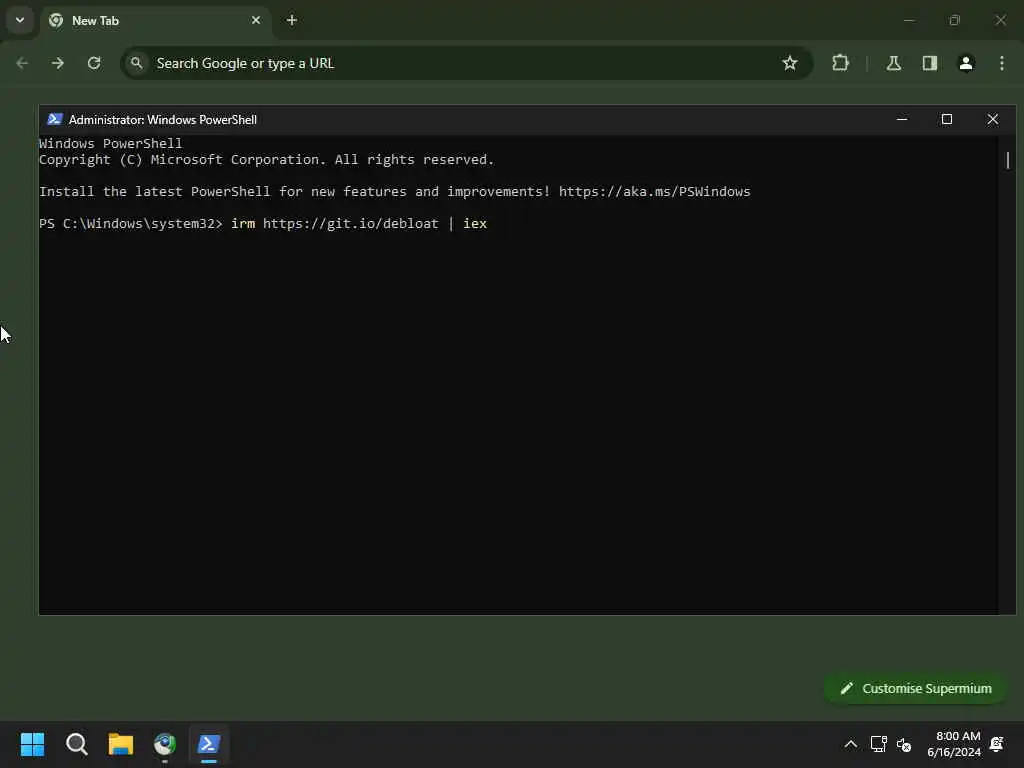Click the browser back arrow
Image resolution: width=1024 pixels, height=768 pixels.
coord(22,63)
